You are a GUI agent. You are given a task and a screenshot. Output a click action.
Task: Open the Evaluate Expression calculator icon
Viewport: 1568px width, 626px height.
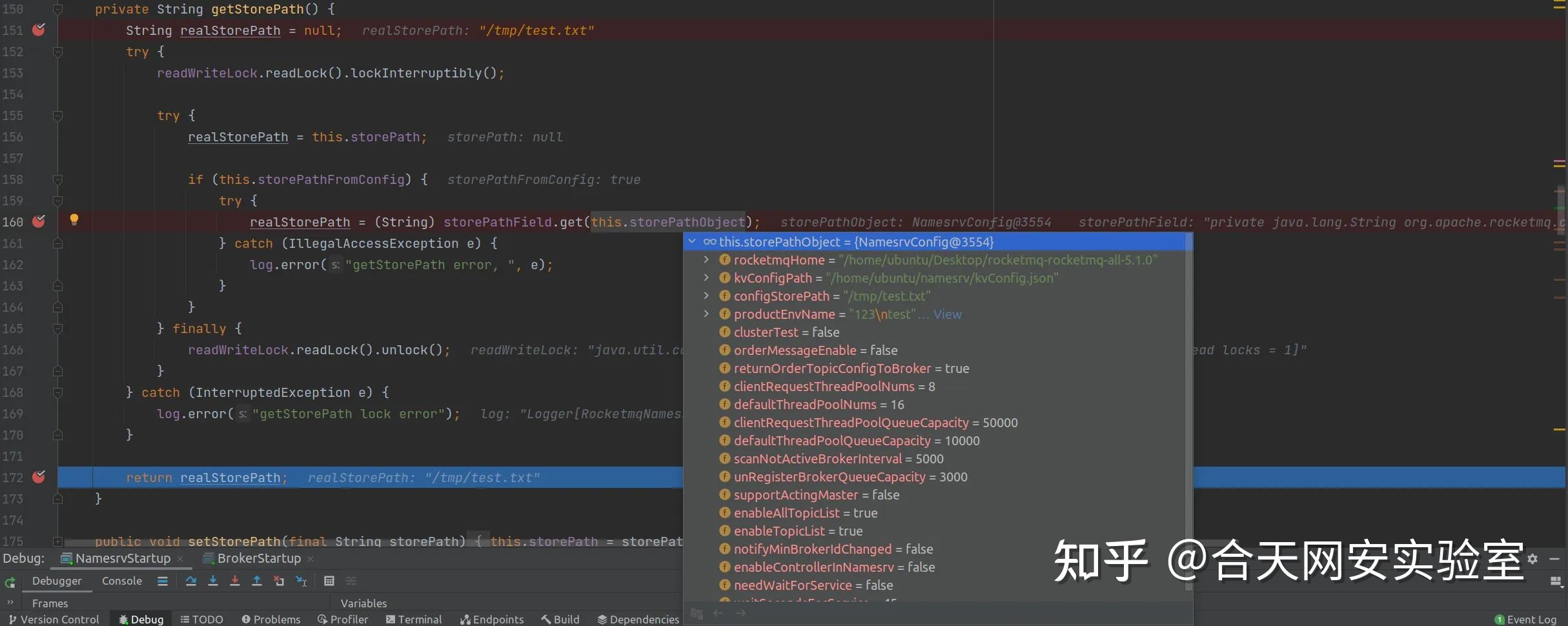coord(329,581)
